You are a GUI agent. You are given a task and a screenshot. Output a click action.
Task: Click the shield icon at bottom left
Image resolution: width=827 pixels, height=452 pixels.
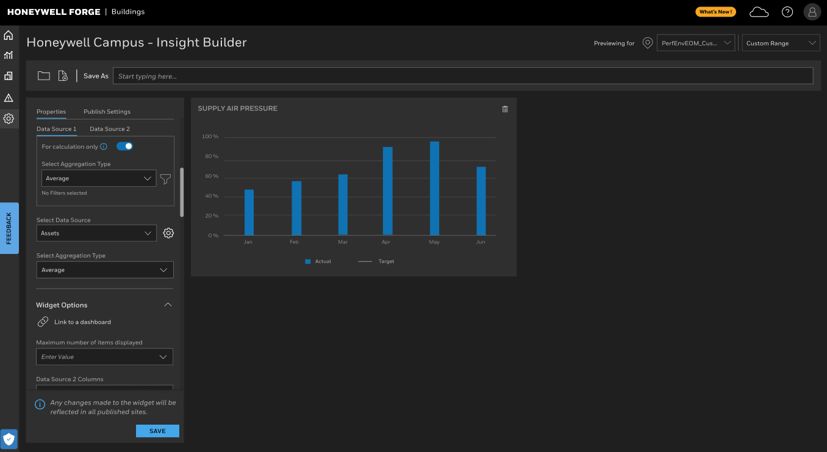(9, 439)
